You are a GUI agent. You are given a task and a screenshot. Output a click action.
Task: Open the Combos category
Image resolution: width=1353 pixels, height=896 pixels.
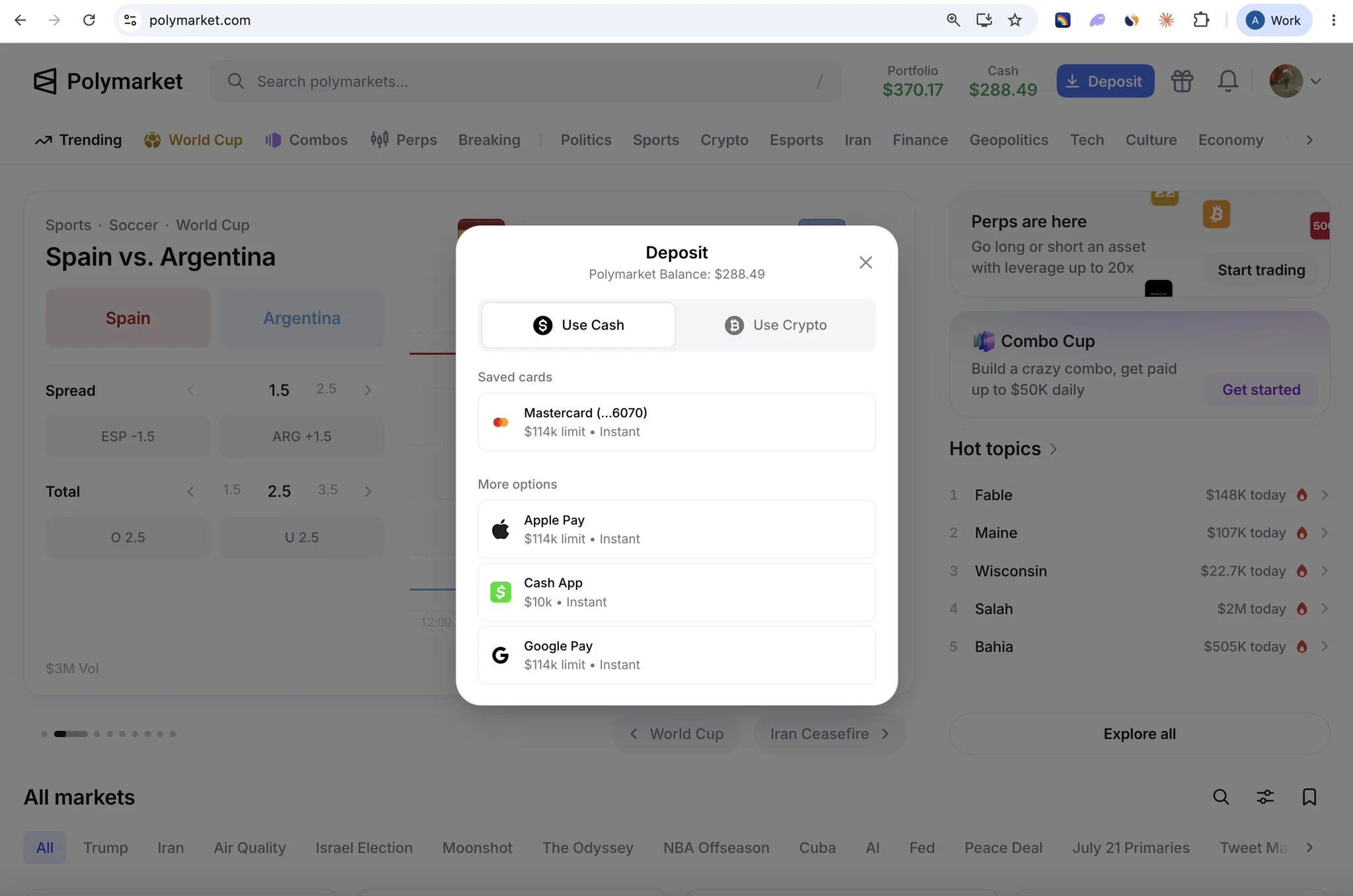306,140
